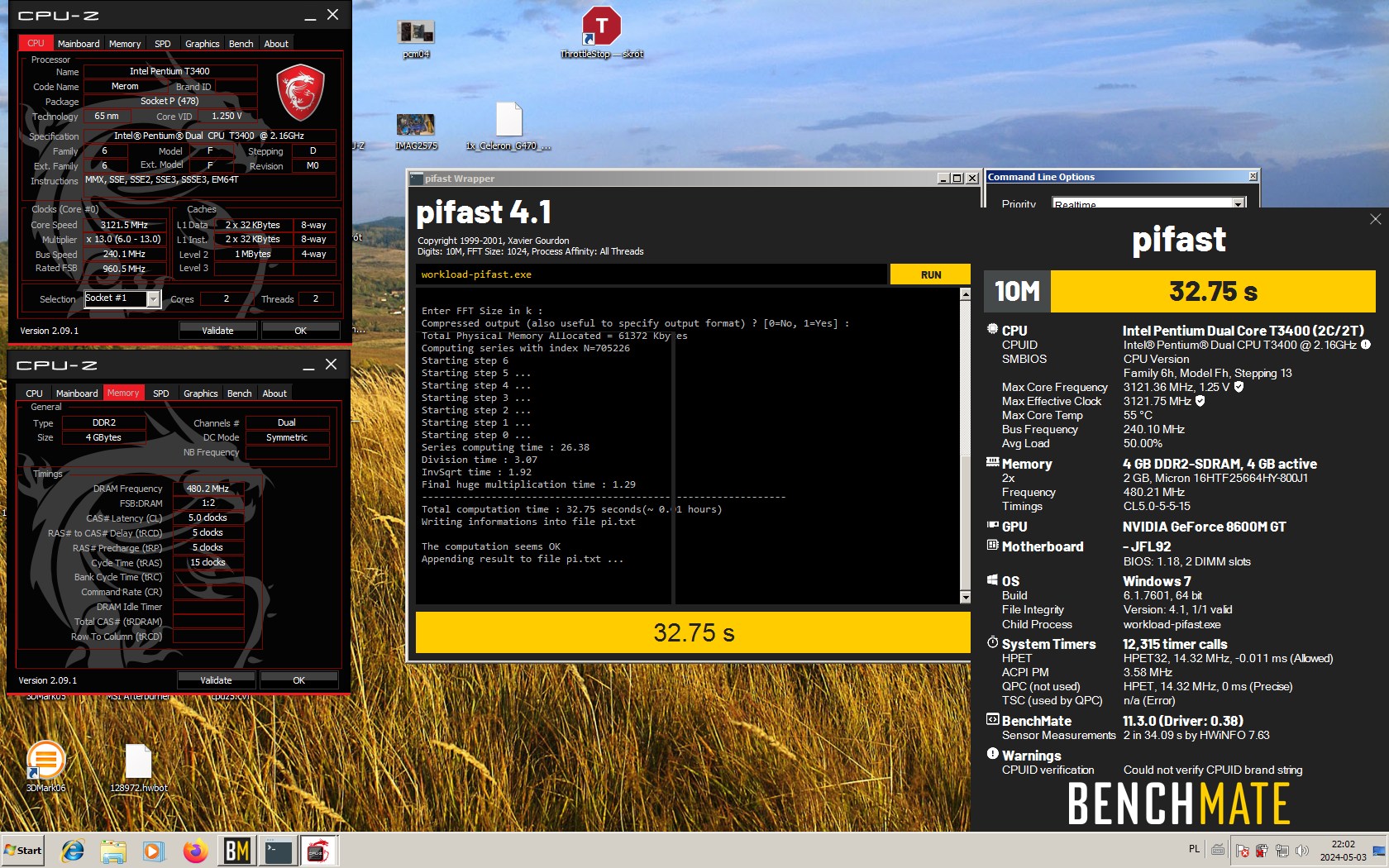Screen dimensions: 1389x868
Task: Open Bench tab in bottom CPU-Z window
Action: coord(239,393)
